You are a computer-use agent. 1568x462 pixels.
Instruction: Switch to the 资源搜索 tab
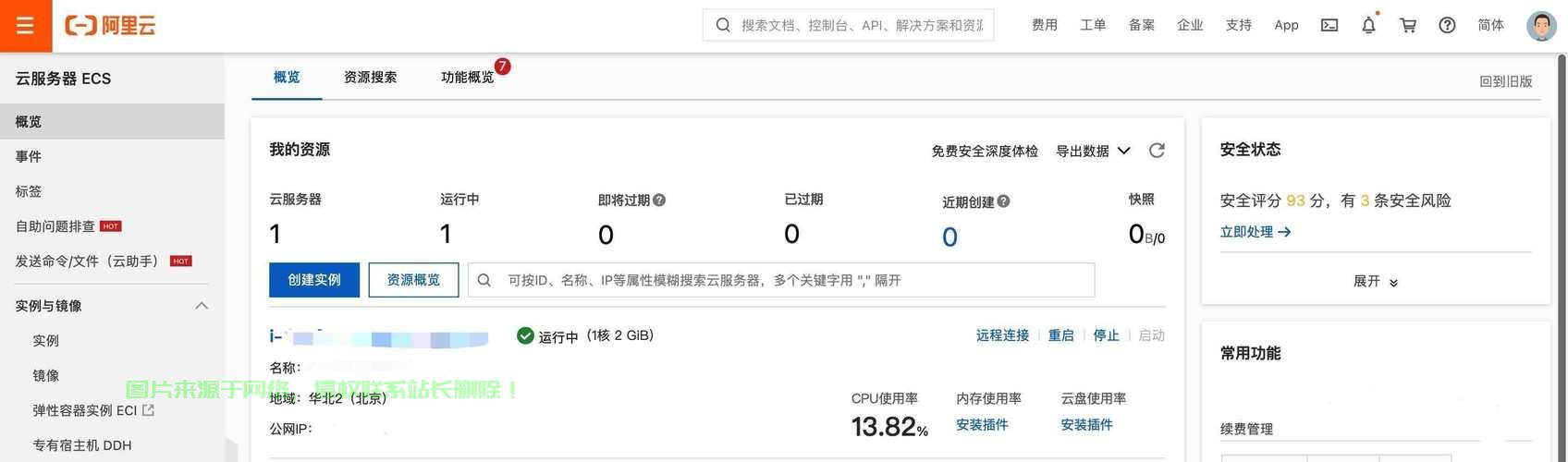coord(370,78)
